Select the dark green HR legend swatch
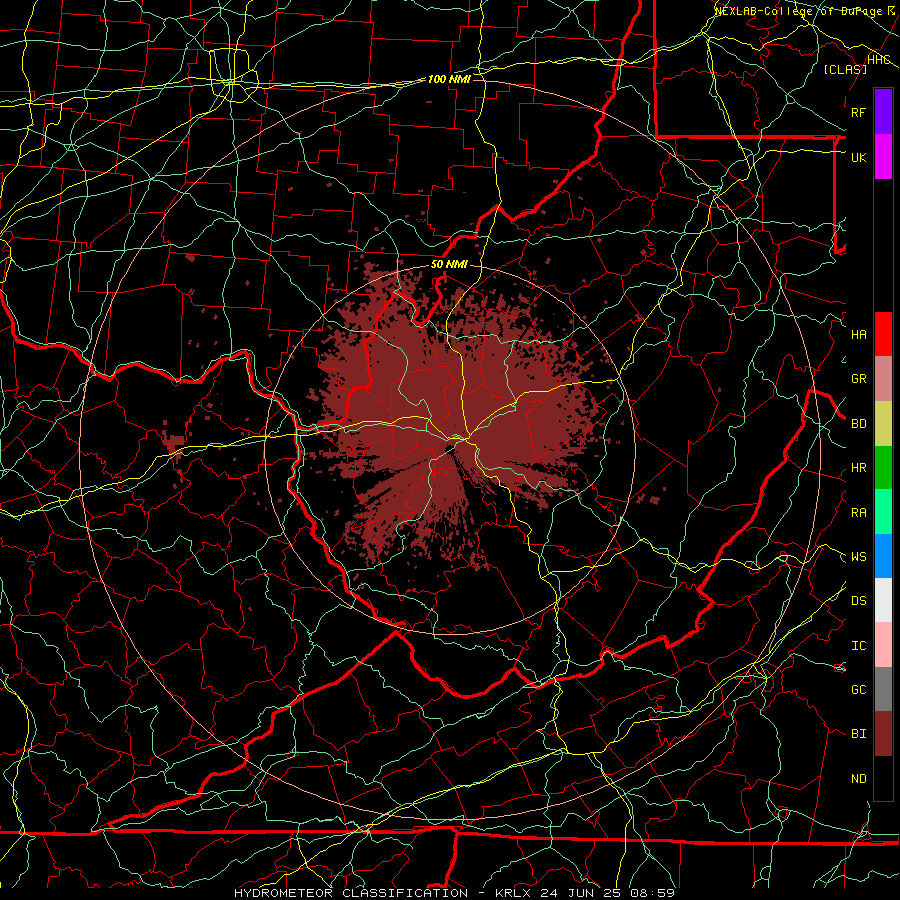The image size is (900, 900). (883, 468)
